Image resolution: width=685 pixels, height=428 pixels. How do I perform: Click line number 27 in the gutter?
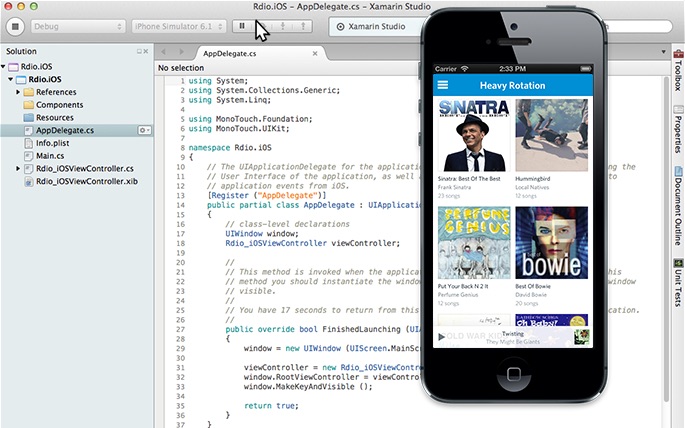(180, 329)
